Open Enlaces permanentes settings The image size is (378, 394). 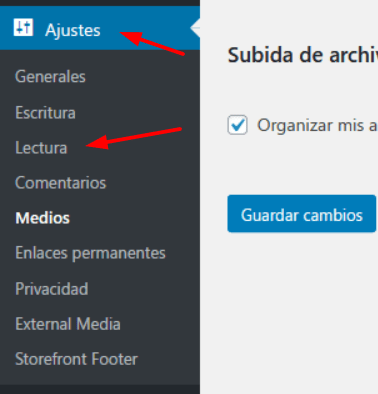click(x=90, y=253)
